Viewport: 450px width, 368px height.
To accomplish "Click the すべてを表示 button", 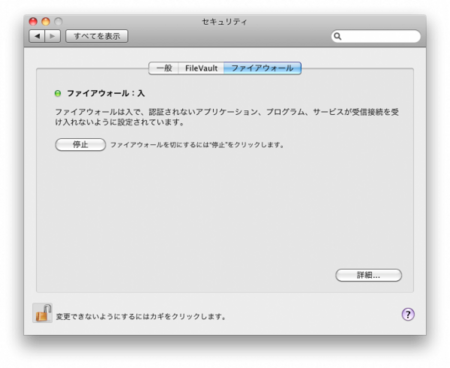I will tap(97, 36).
